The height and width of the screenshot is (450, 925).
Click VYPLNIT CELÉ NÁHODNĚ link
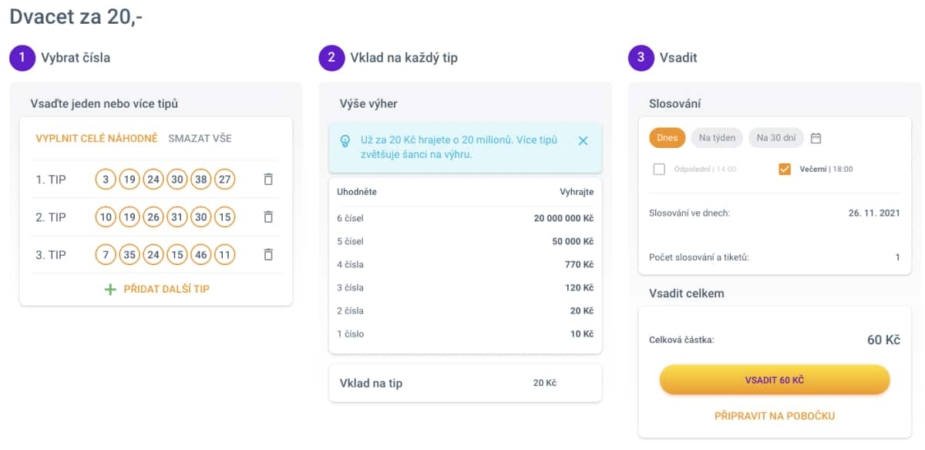pyautogui.click(x=97, y=139)
